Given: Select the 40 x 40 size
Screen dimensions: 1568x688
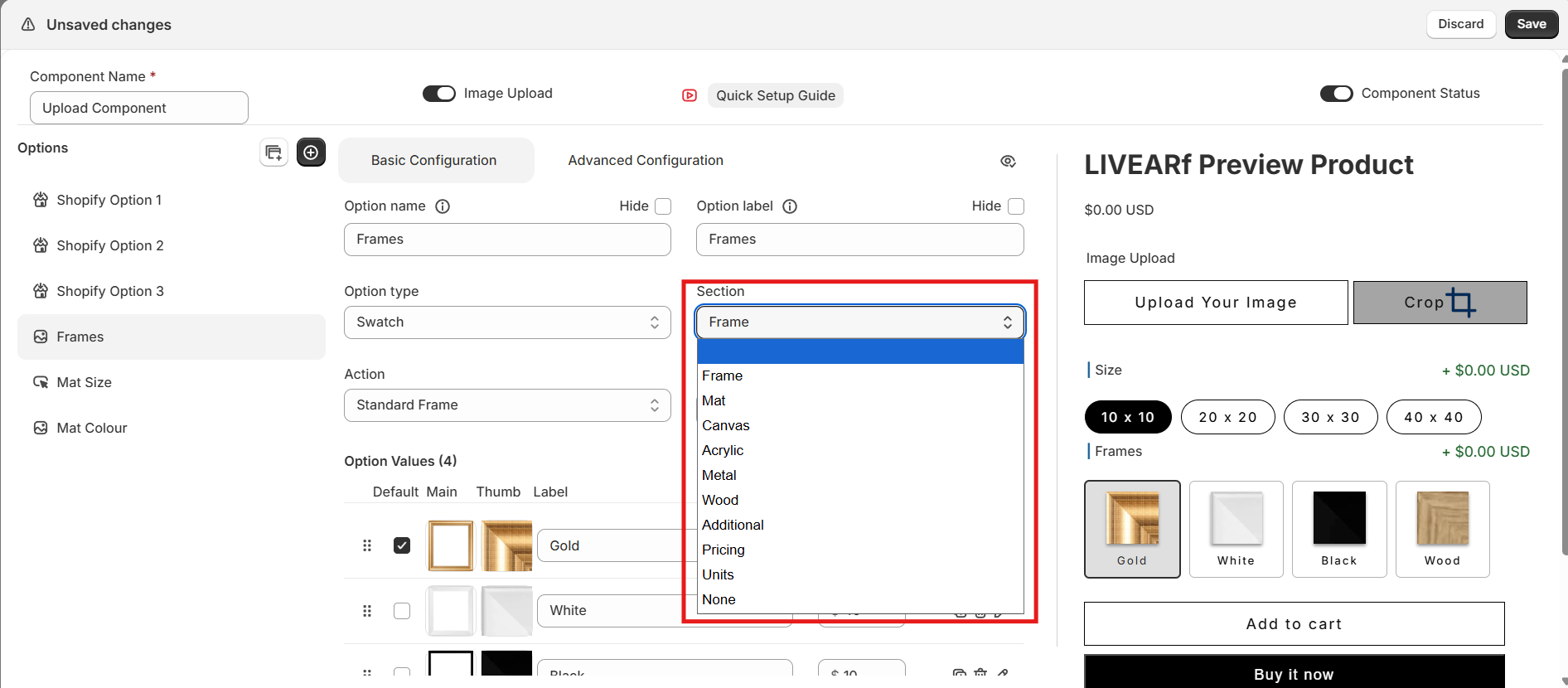Looking at the screenshot, I should (1434, 417).
